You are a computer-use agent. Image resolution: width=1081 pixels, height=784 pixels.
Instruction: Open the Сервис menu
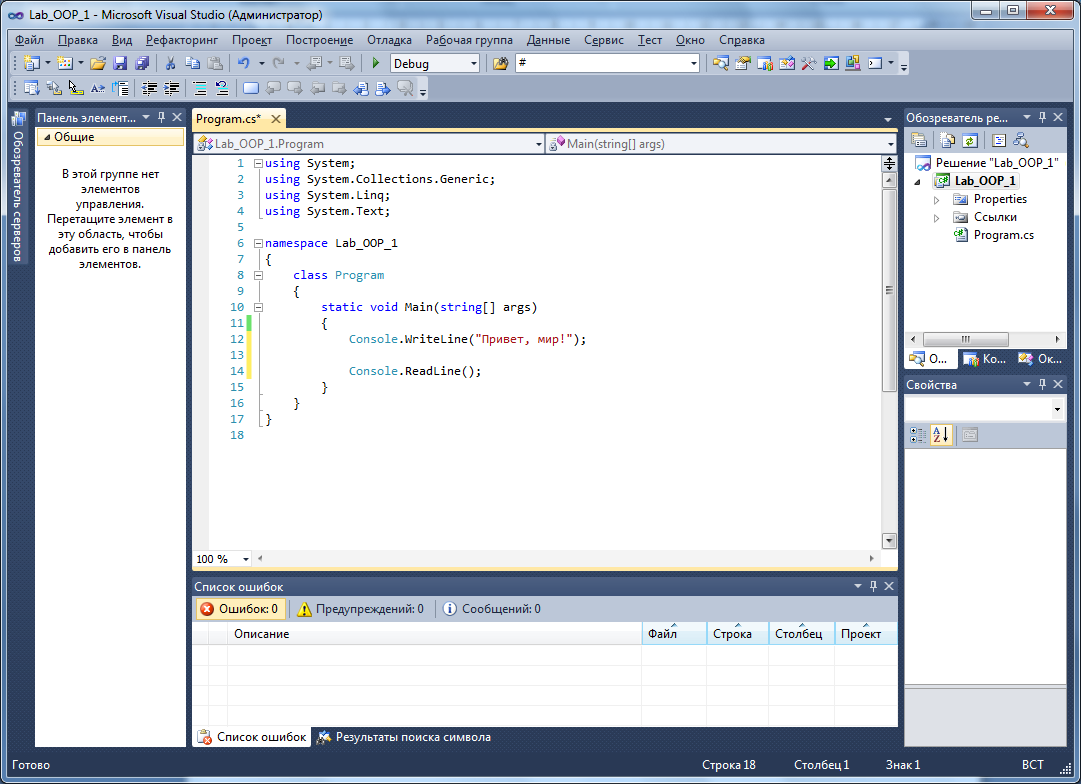pos(603,40)
